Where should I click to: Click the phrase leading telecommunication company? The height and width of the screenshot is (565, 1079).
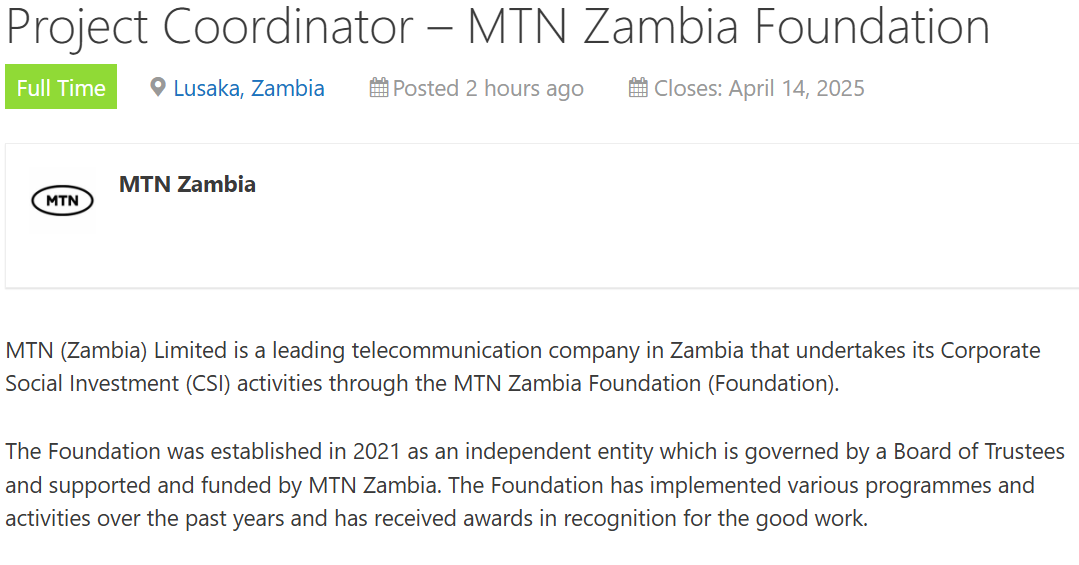(458, 350)
